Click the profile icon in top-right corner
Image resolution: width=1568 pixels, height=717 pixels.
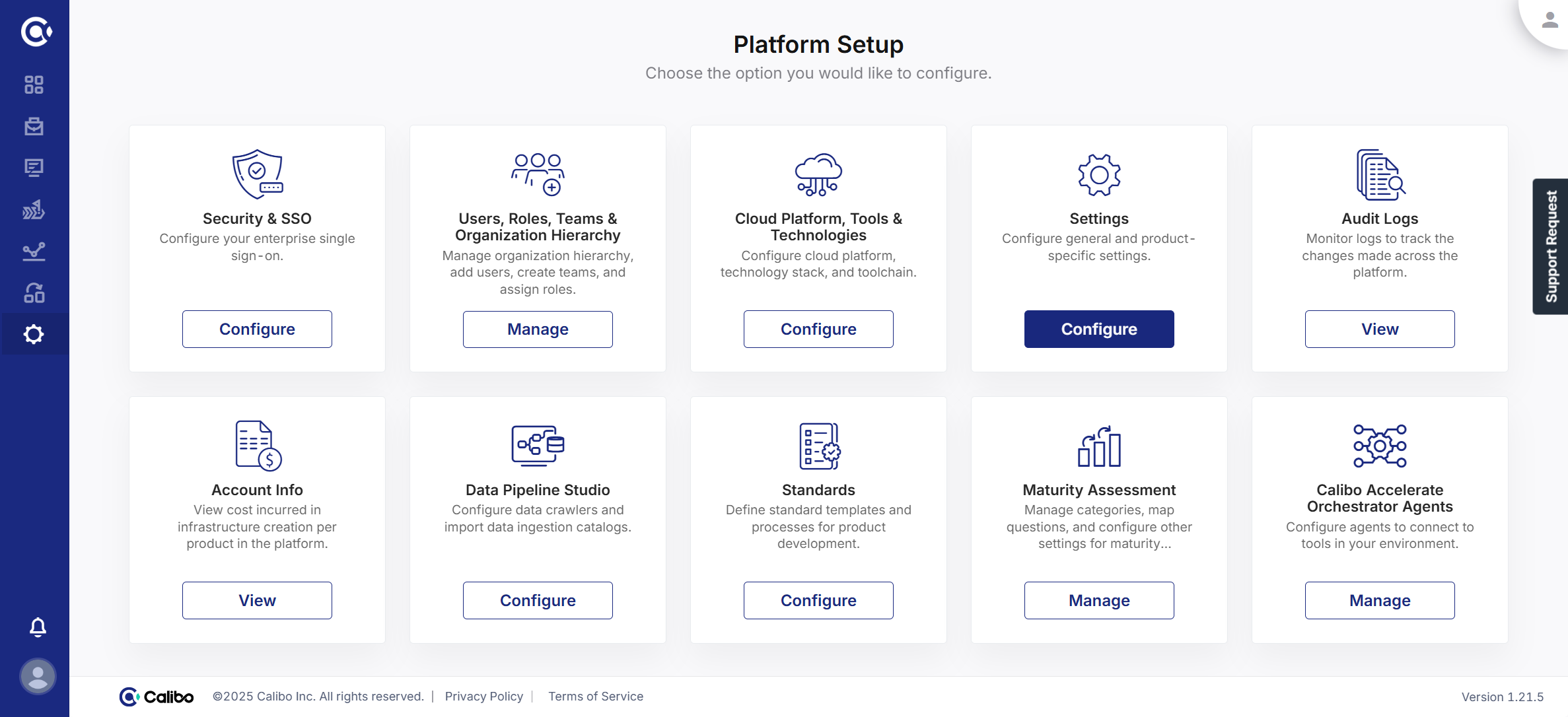(1550, 20)
